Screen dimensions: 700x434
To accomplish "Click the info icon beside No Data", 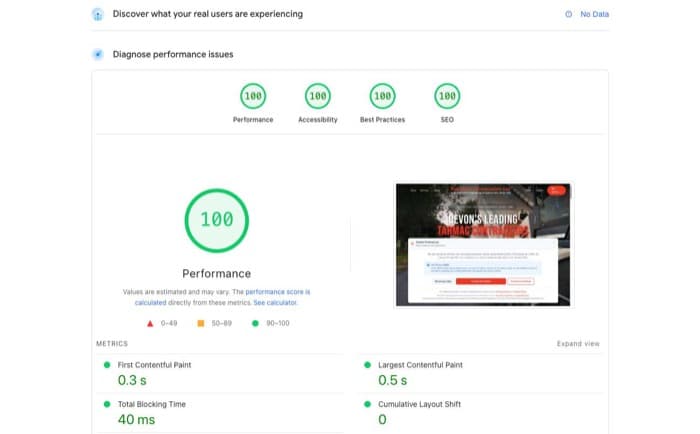I will pos(568,14).
